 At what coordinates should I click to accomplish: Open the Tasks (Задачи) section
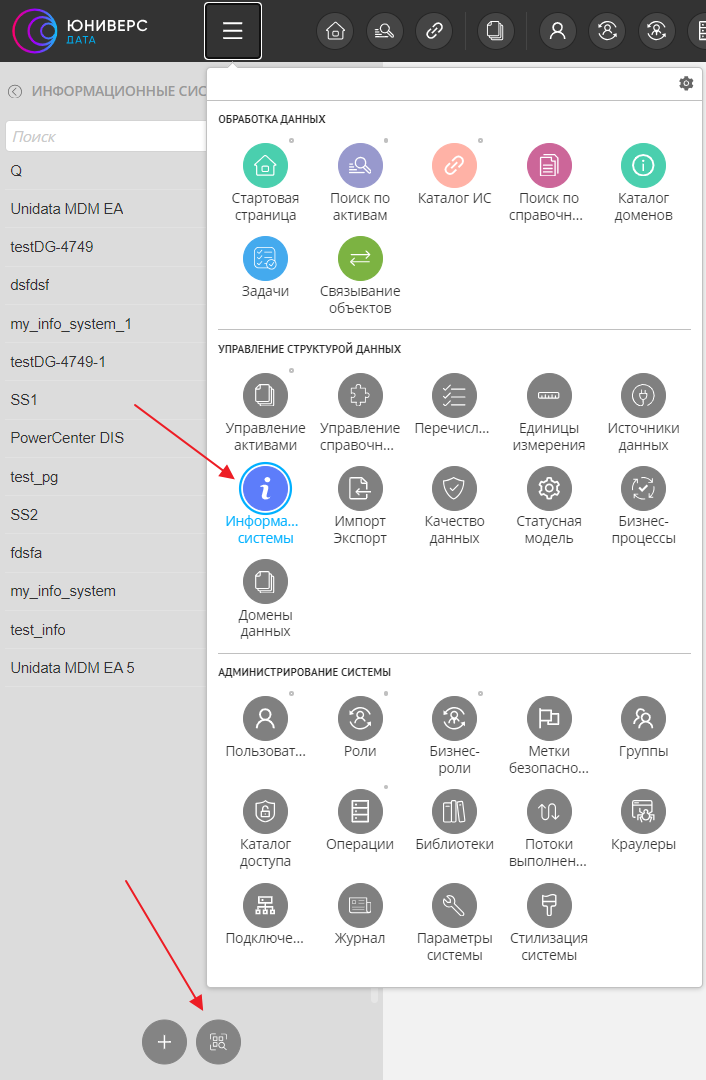point(265,259)
